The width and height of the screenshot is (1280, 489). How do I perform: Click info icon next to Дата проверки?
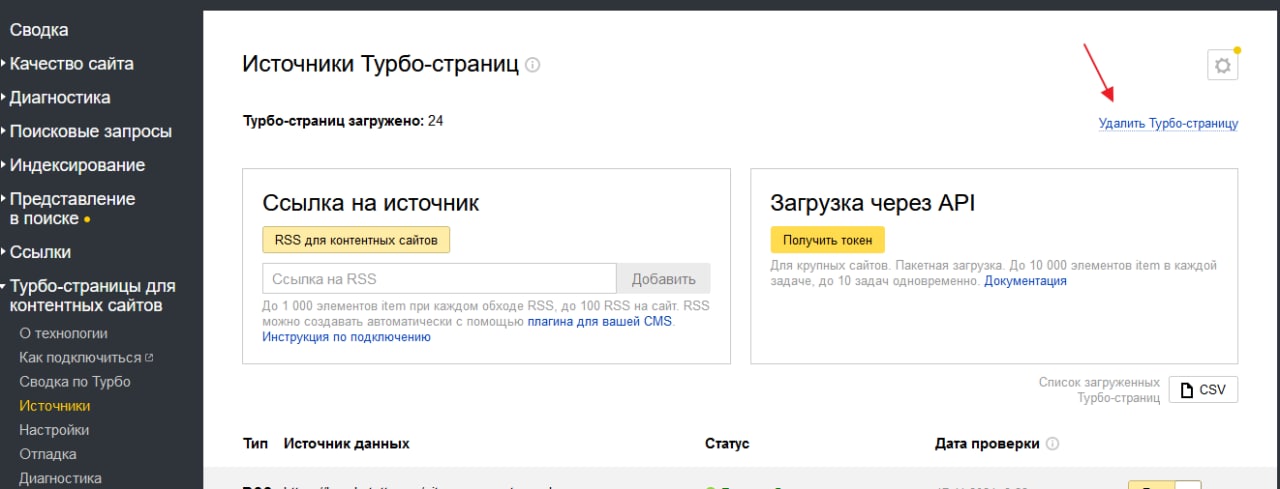pyautogui.click(x=1052, y=444)
